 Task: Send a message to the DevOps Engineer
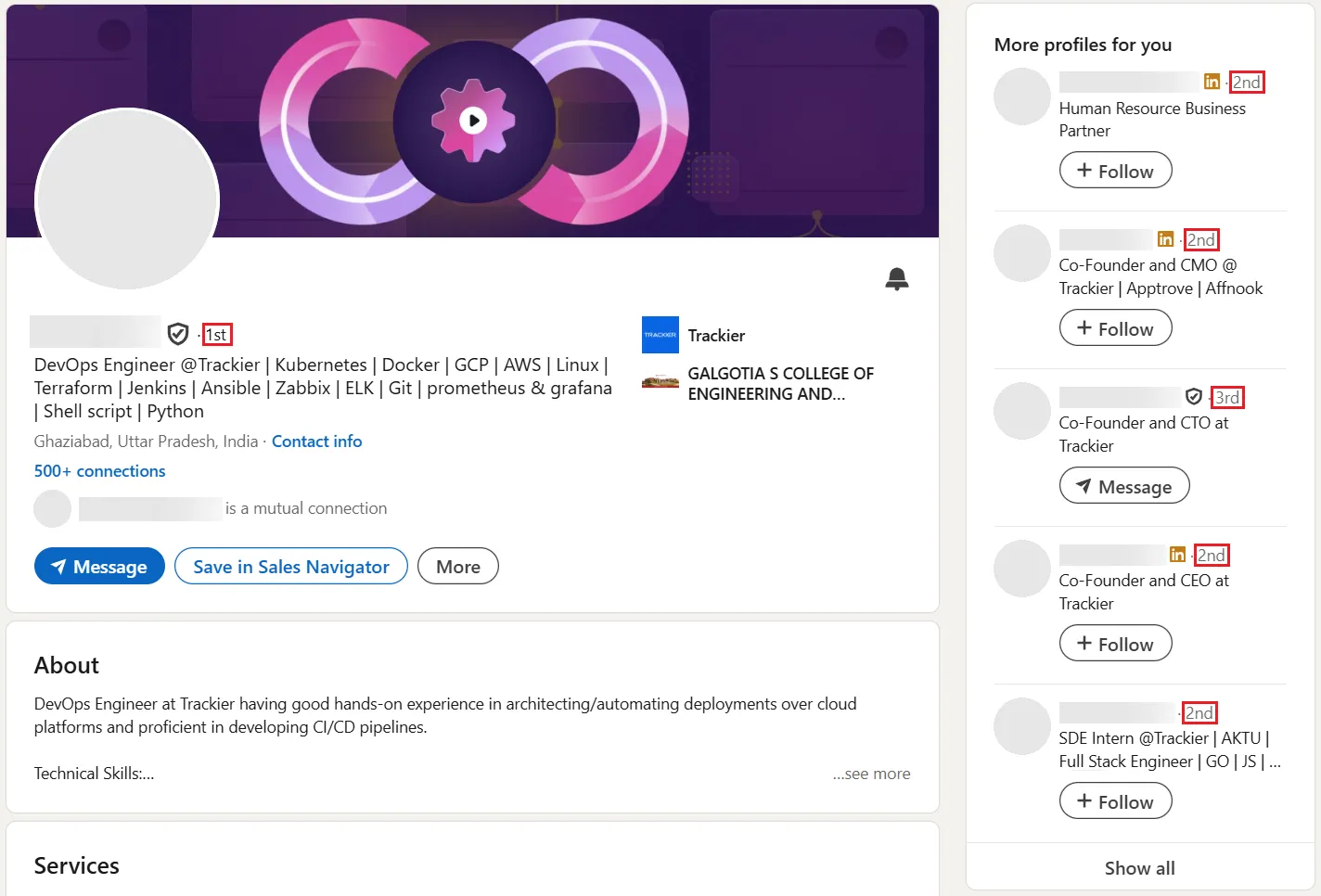pos(99,566)
